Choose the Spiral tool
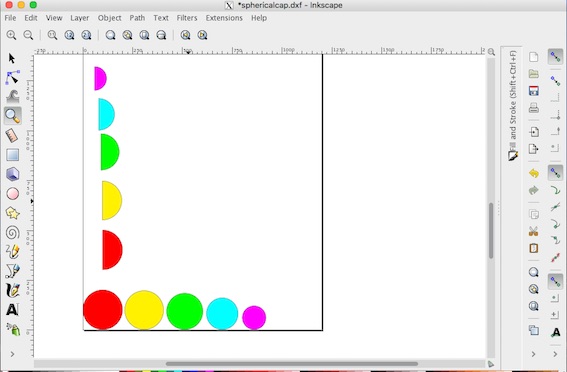Screen dimensions: 567x372 pos(13,232)
